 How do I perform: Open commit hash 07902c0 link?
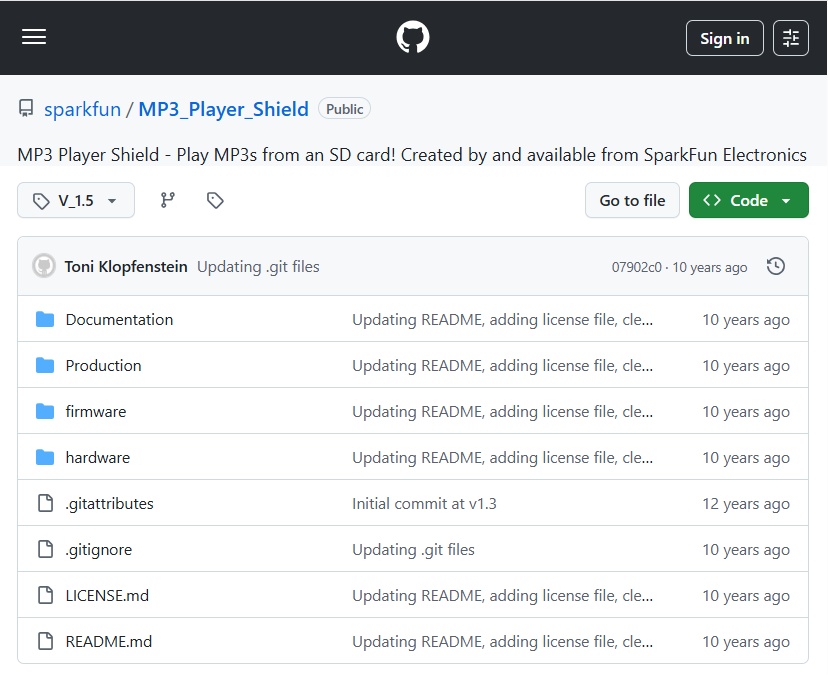(636, 268)
